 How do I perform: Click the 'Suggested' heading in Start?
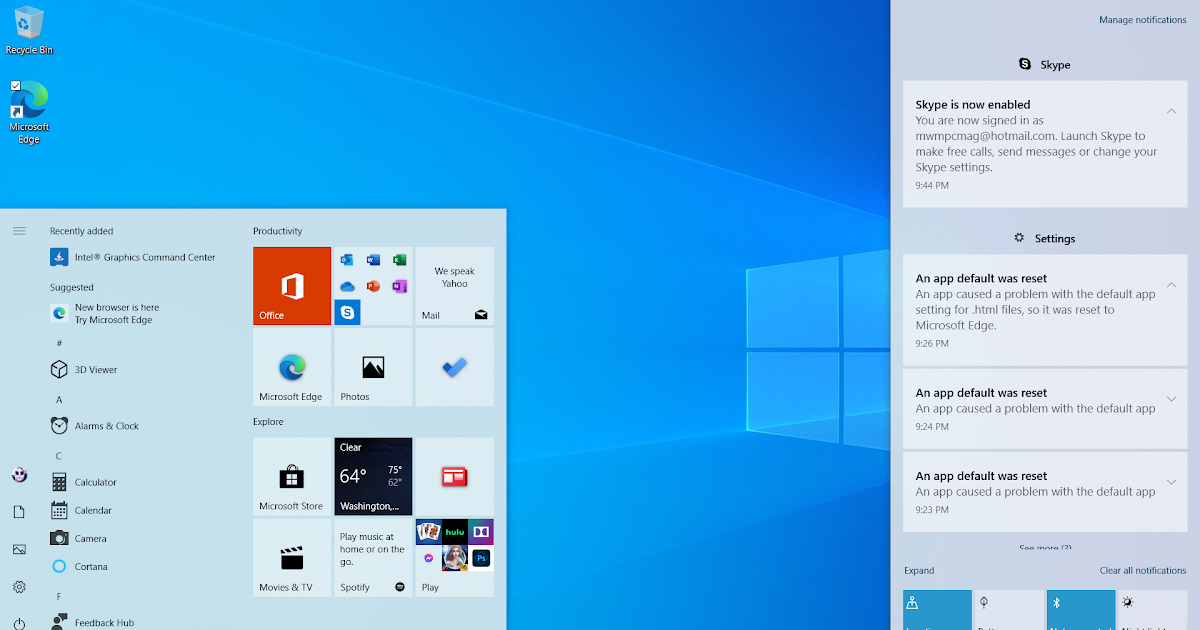[72, 287]
